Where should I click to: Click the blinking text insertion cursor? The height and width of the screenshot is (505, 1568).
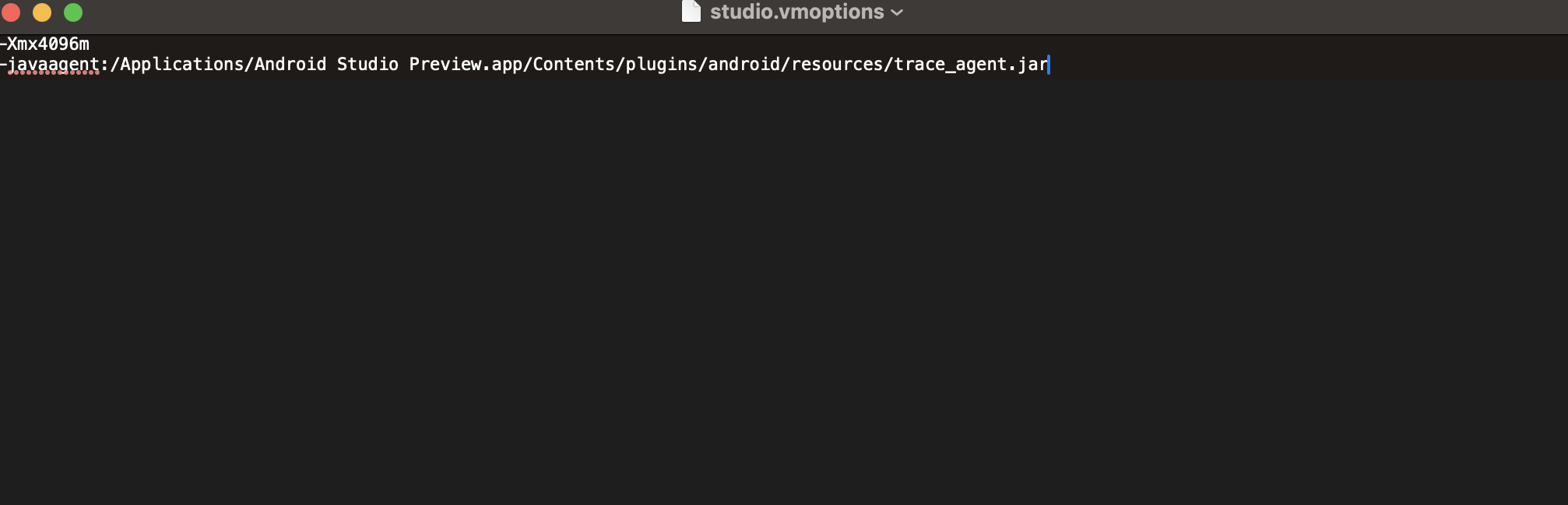point(1051,65)
